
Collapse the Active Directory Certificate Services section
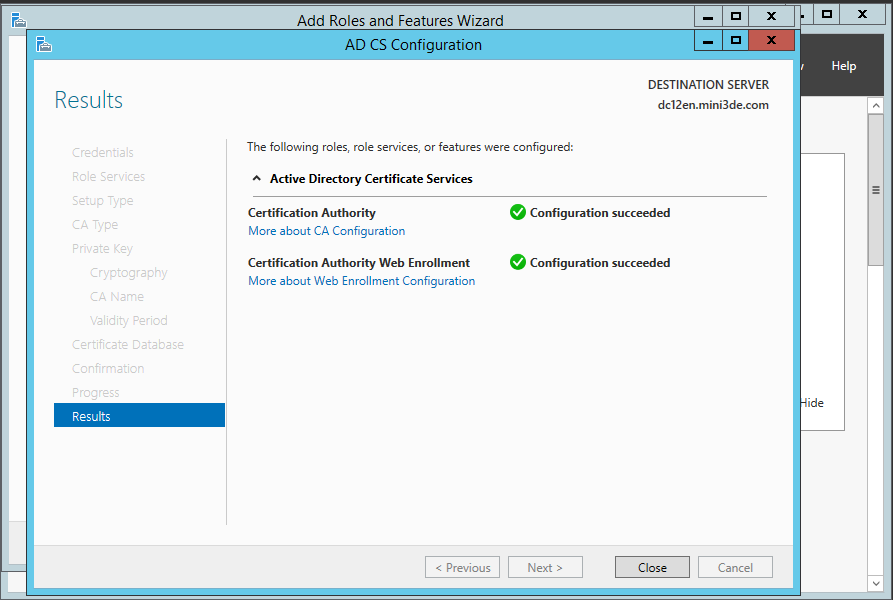tap(257, 179)
